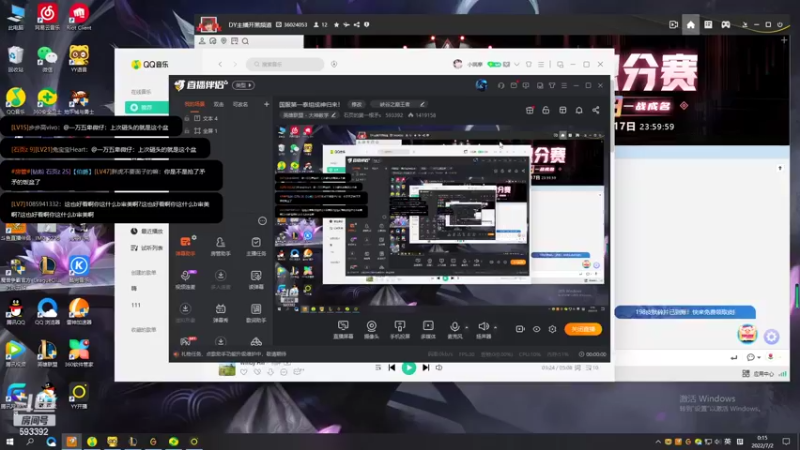Click the mode switch pill beside 直播伴侣 logo
This screenshot has width=800, height=450.
(x=243, y=85)
